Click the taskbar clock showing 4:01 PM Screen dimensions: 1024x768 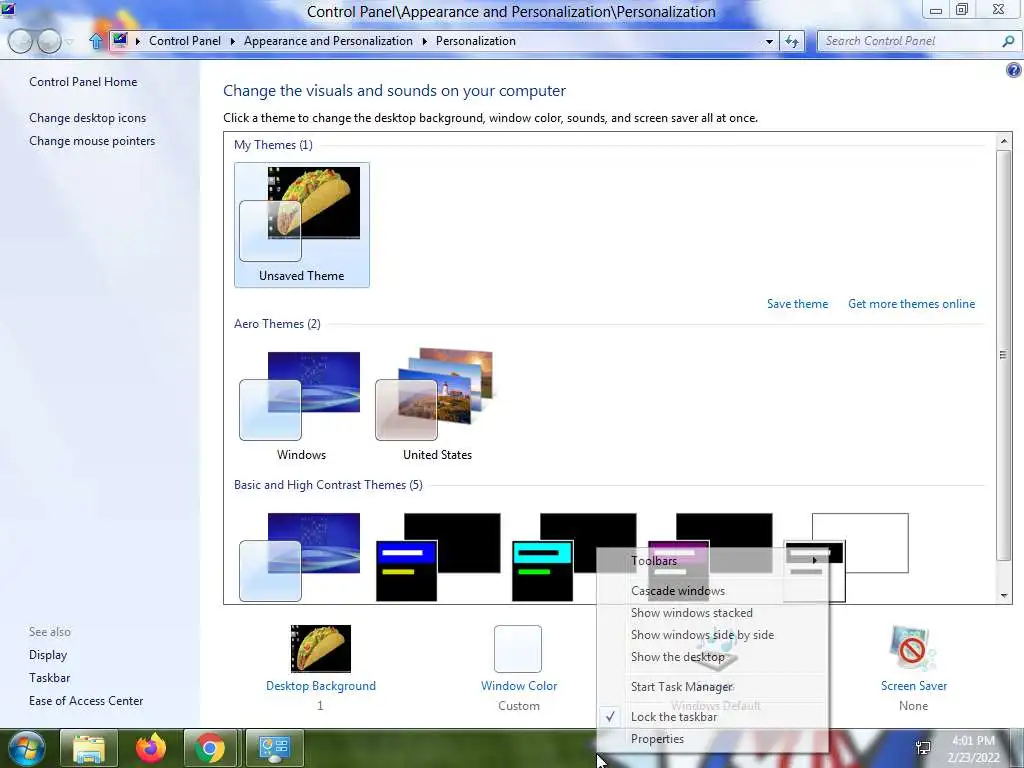click(974, 749)
